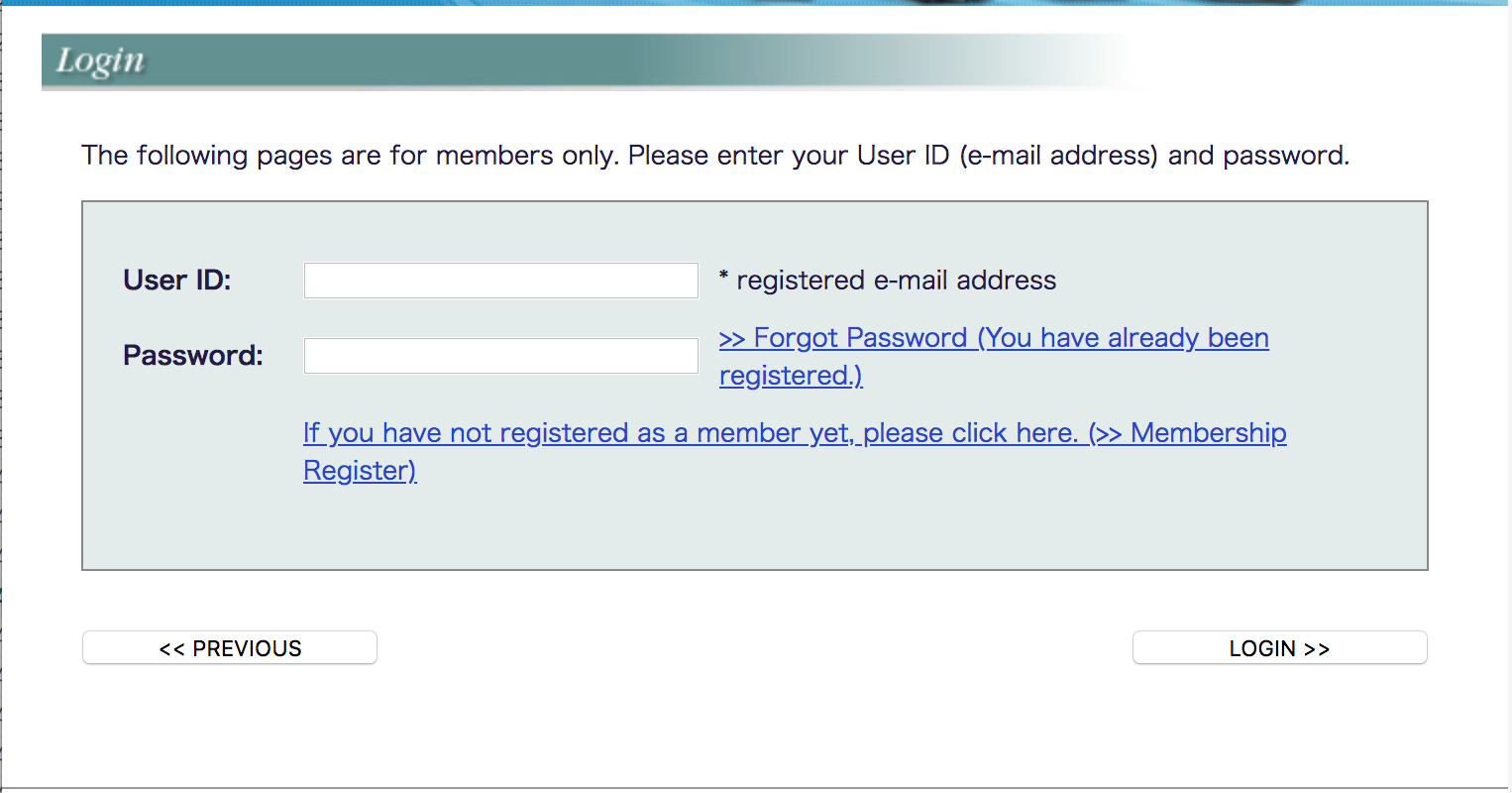Click the User ID input field
The image size is (1512, 793).
pyautogui.click(x=500, y=281)
